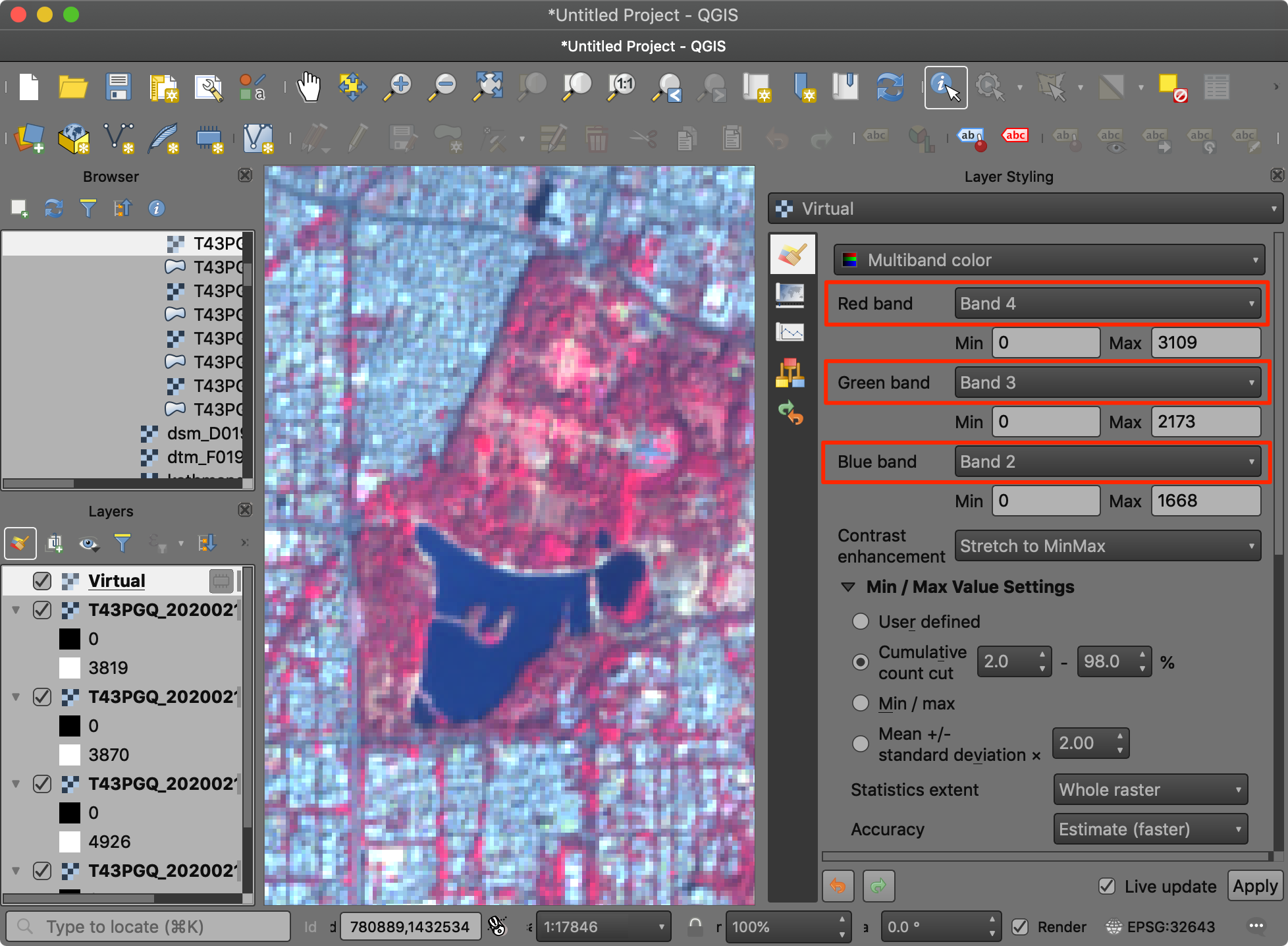Screen dimensions: 1288x946
Task: Select the Min / max radio button
Action: pos(861,704)
